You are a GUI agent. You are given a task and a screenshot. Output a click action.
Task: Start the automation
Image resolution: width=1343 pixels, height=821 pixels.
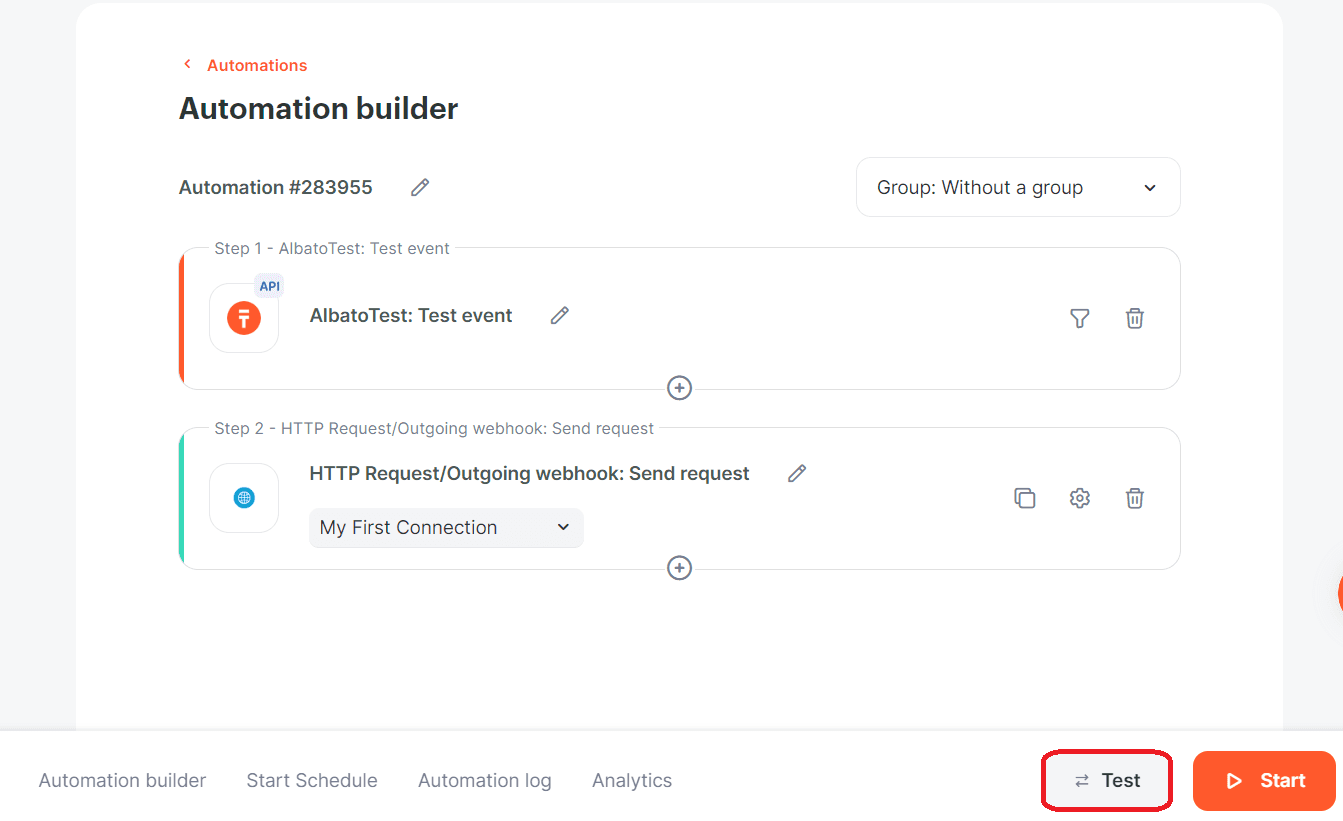point(1264,780)
